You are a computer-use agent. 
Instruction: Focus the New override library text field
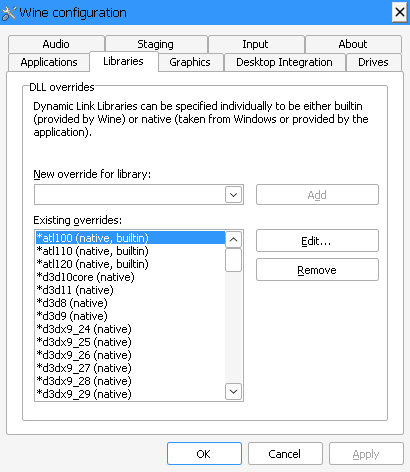pyautogui.click(x=130, y=195)
